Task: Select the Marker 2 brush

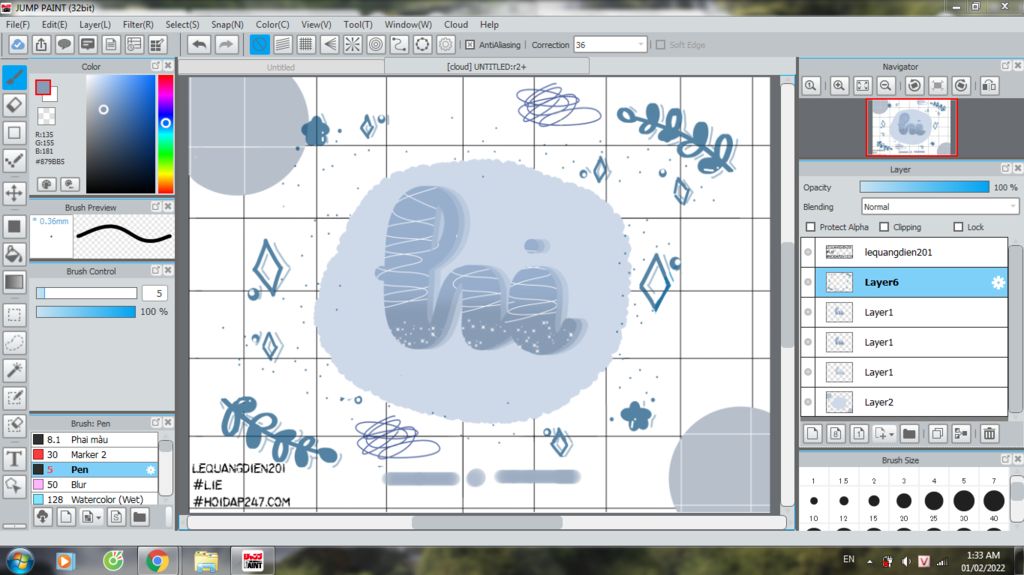Action: point(94,454)
